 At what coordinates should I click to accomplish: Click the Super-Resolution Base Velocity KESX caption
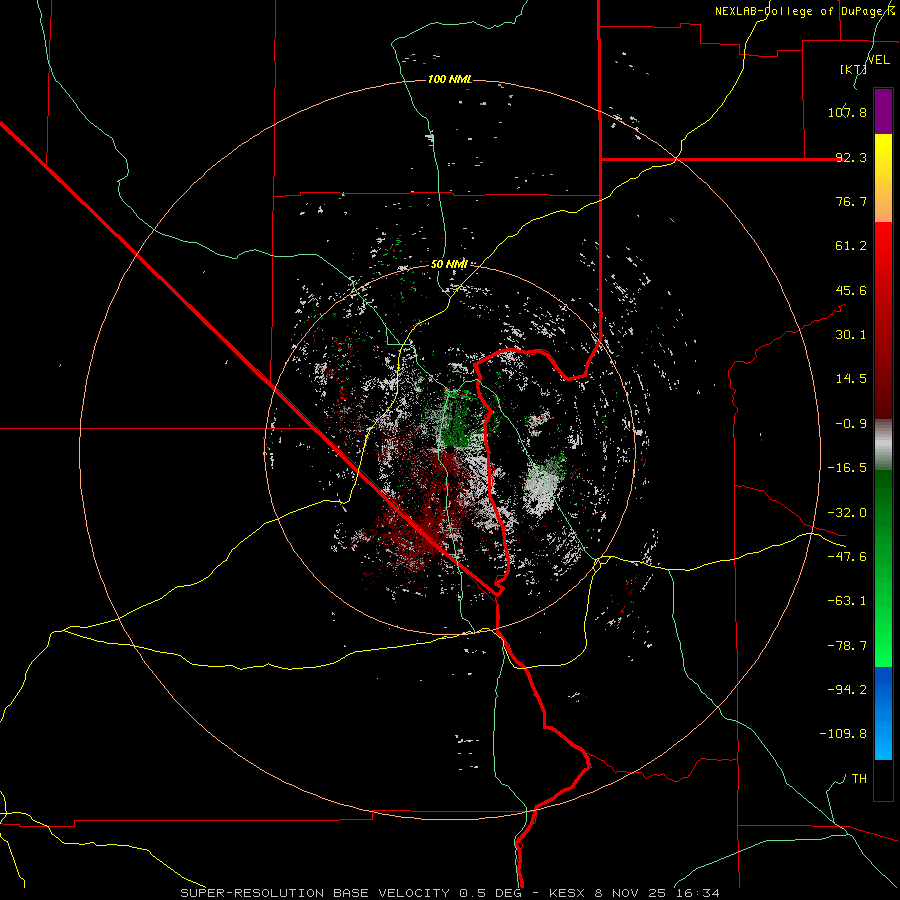tap(450, 893)
